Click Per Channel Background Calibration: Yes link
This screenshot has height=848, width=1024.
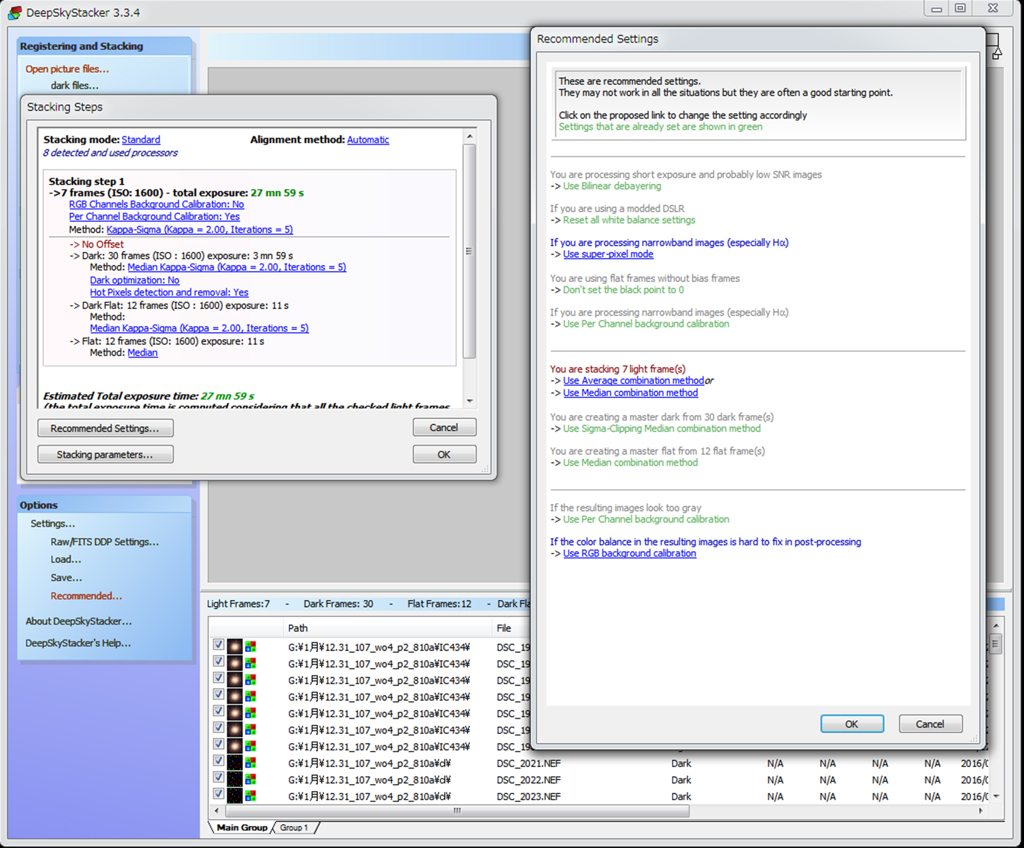point(154,216)
